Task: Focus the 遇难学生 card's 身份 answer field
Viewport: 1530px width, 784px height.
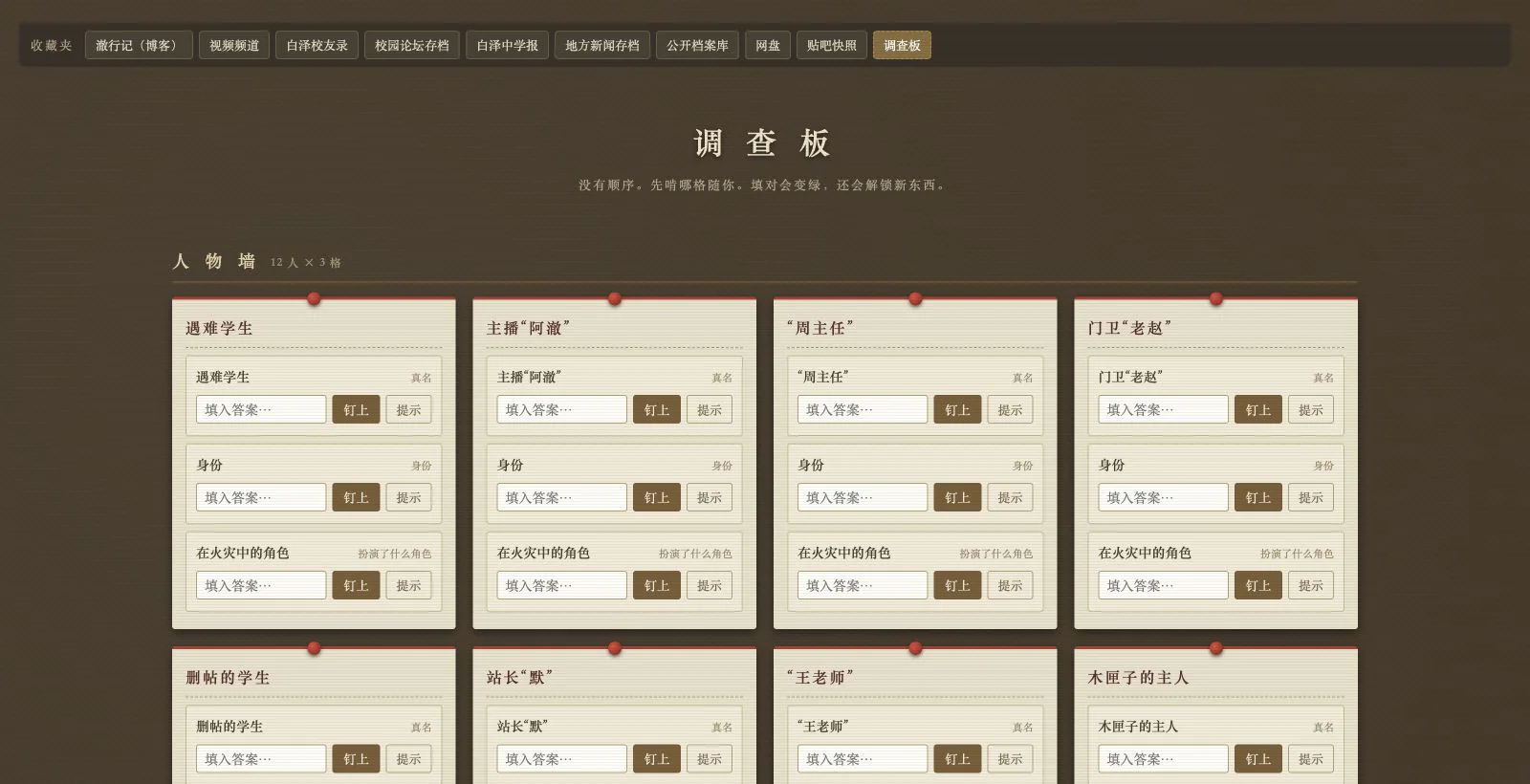Action: (x=261, y=497)
